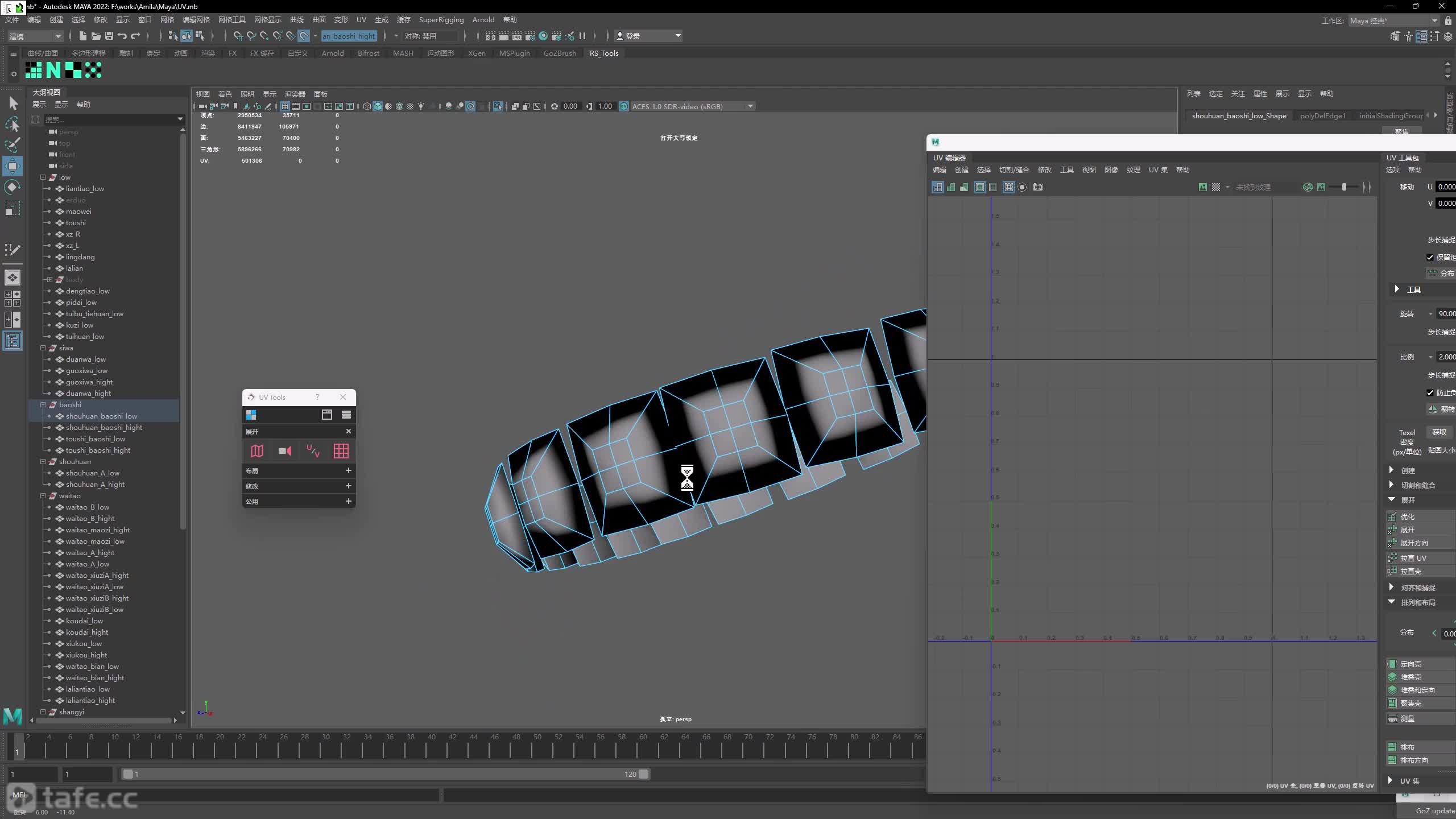Click the 聚集壳 button in UV Toolkit
The image size is (1456, 819).
point(1420,703)
